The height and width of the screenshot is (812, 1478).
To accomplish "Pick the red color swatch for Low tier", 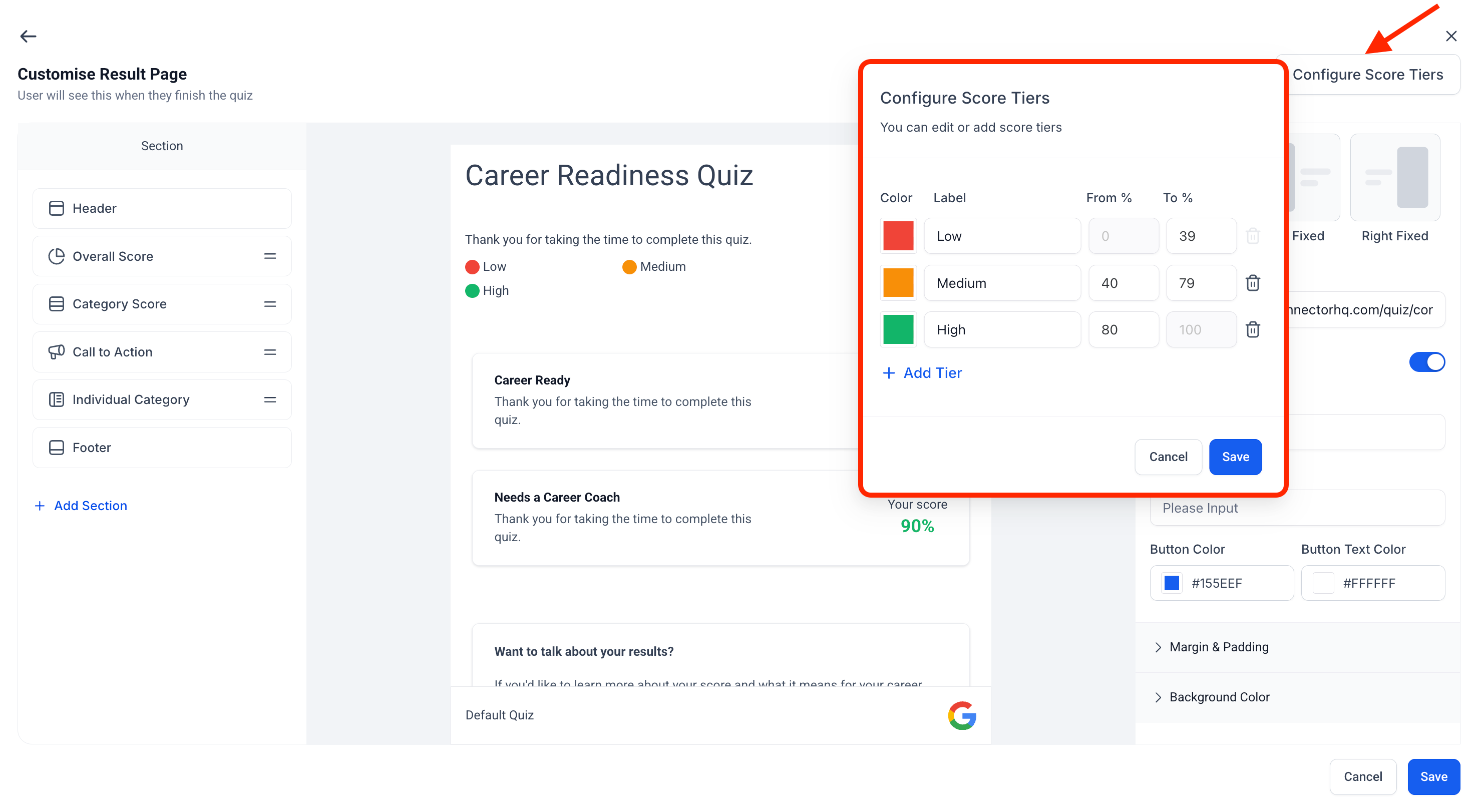I will click(x=898, y=235).
